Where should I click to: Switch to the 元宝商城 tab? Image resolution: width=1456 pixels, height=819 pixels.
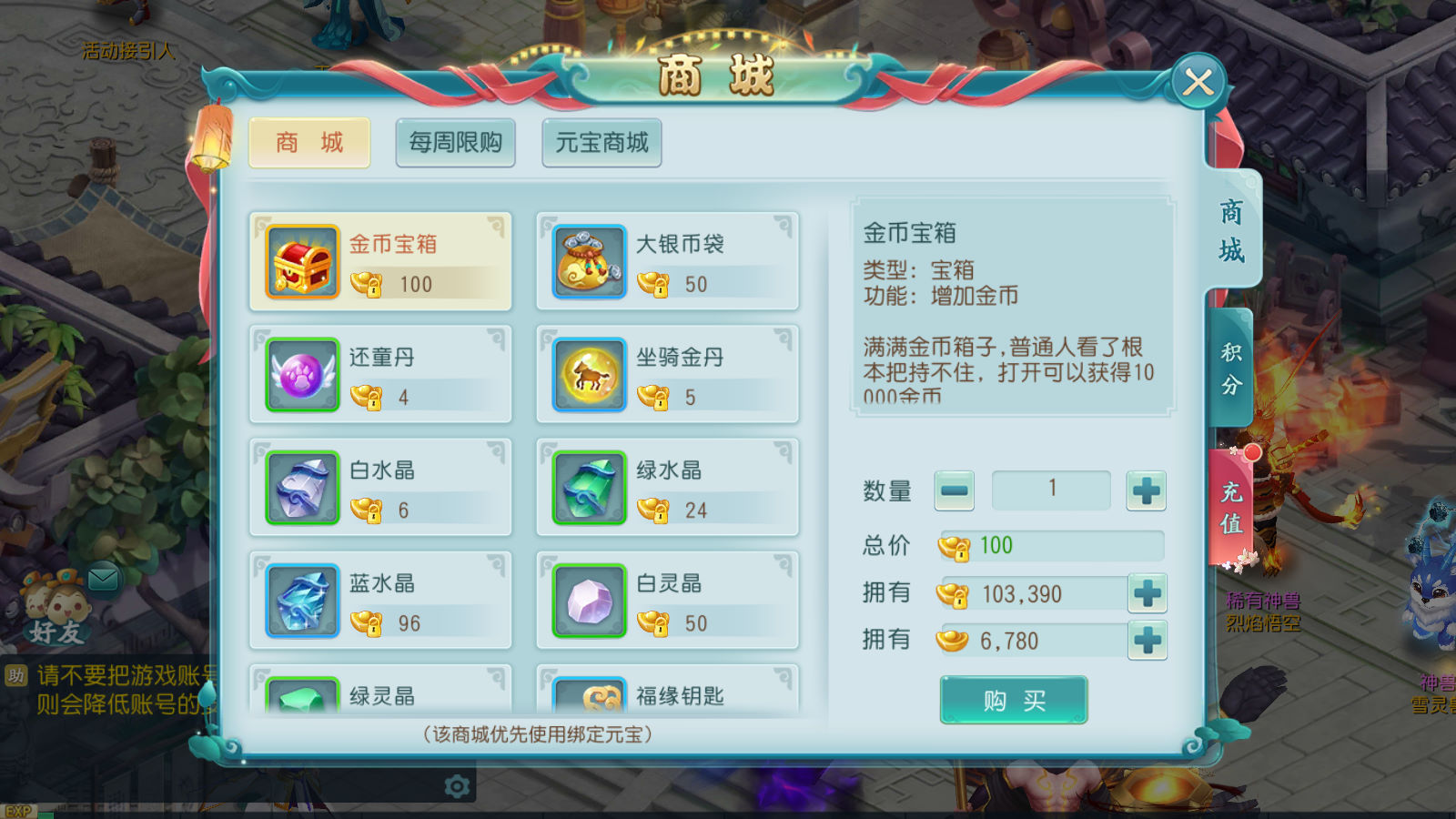[602, 143]
